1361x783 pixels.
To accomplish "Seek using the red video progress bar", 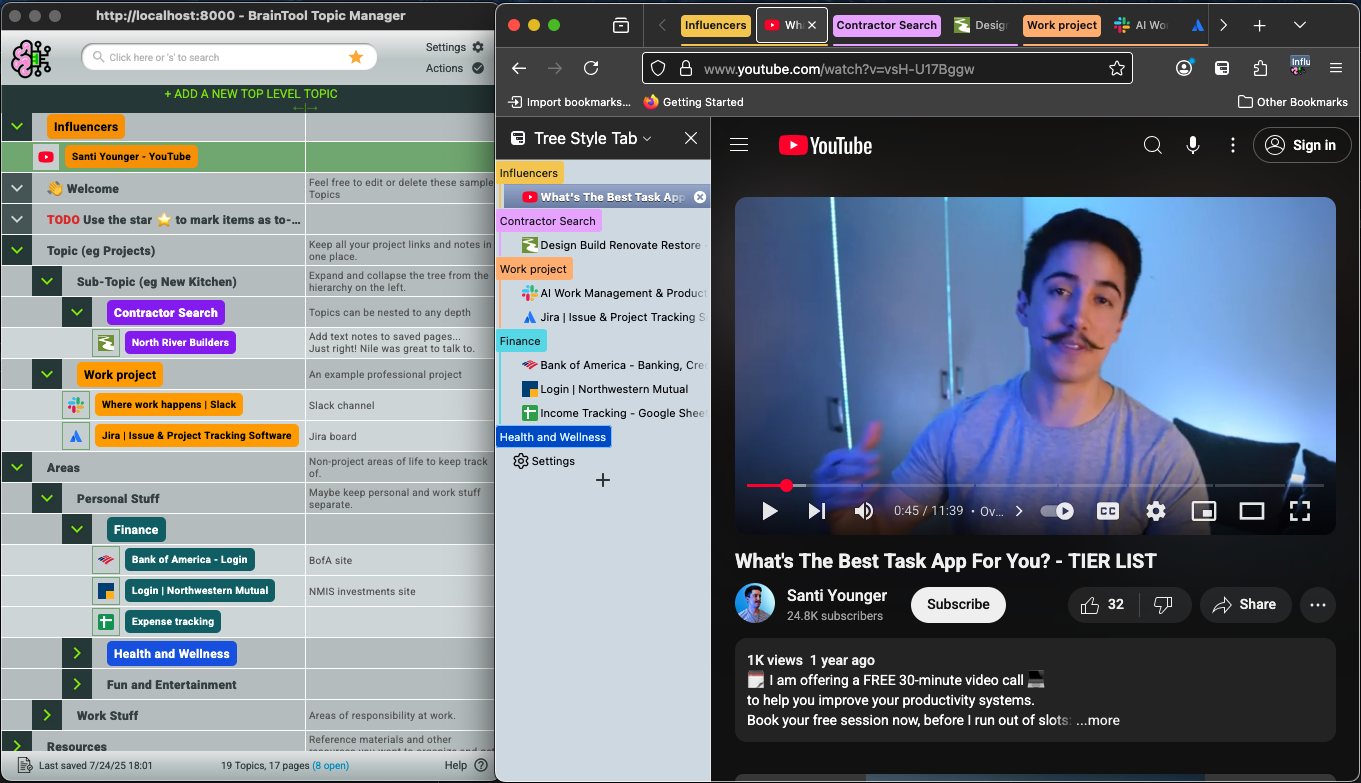I will tap(1035, 485).
